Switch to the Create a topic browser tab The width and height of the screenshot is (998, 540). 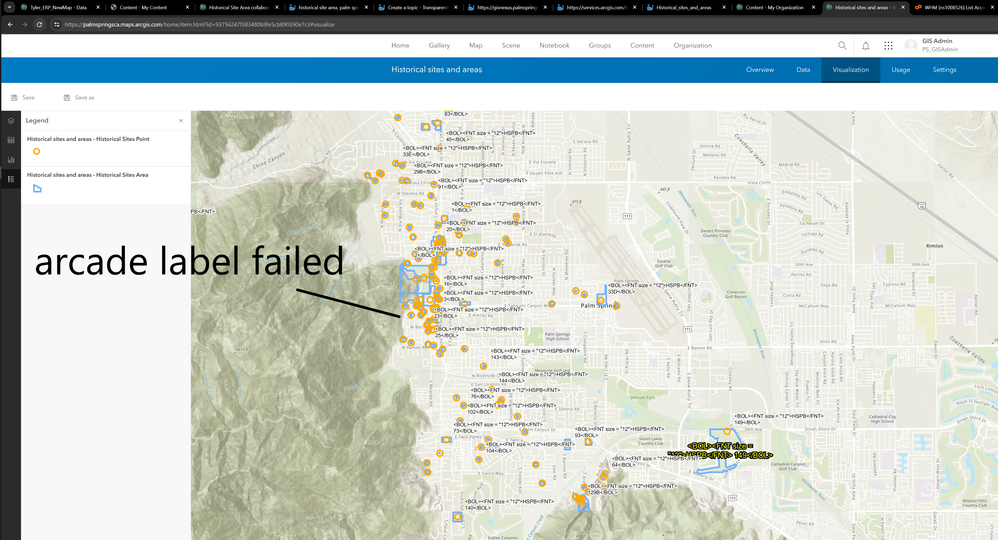[418, 8]
